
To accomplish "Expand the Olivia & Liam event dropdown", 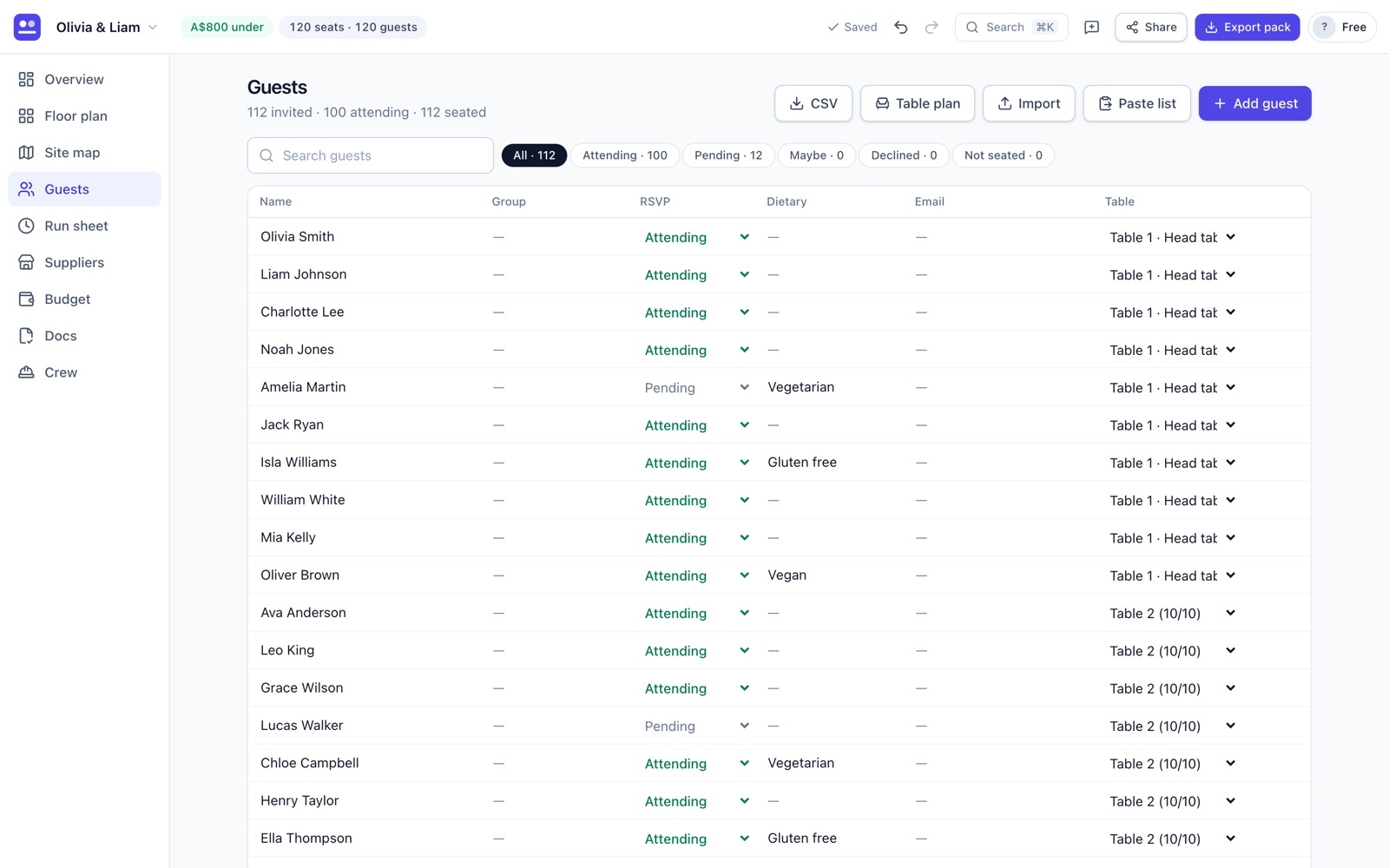I will click(107, 27).
